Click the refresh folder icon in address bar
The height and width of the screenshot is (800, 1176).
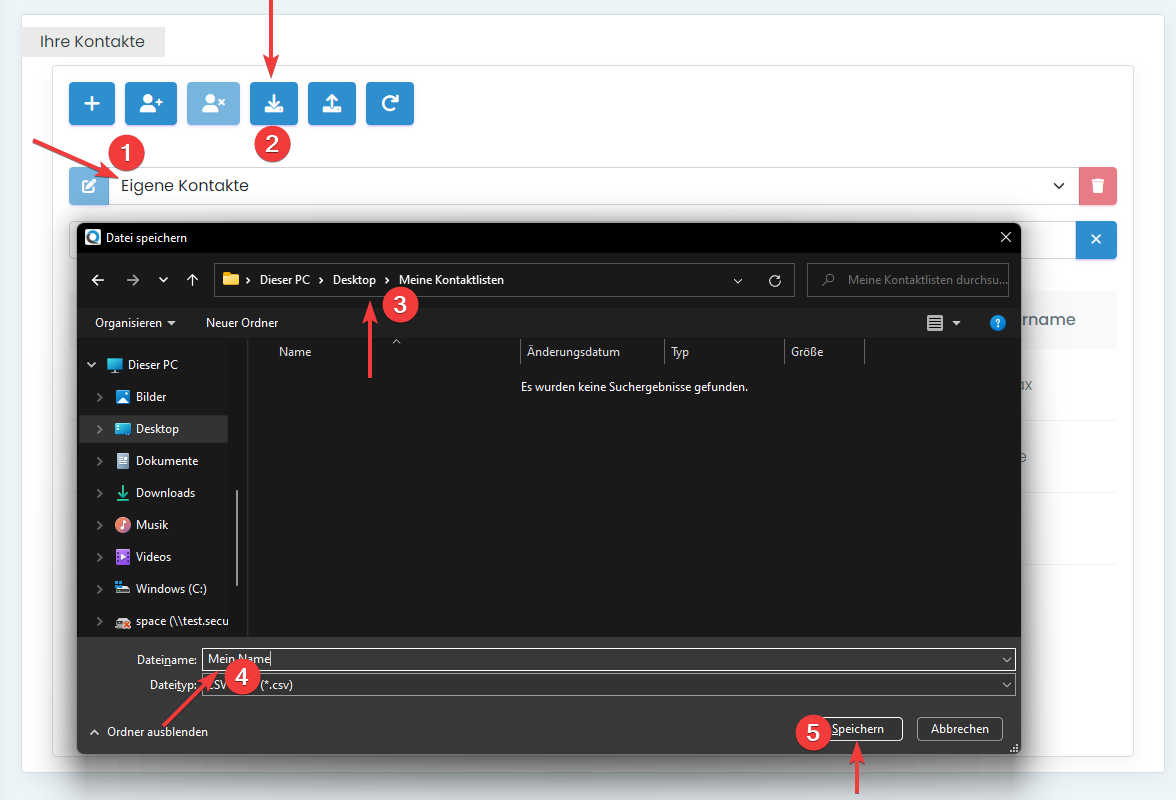(774, 281)
